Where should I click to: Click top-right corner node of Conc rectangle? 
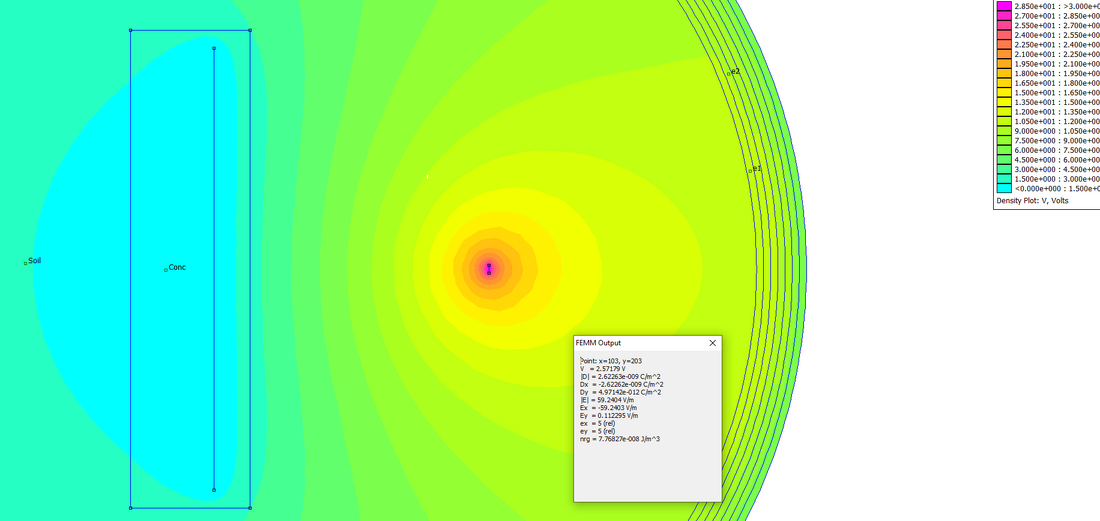click(250, 30)
